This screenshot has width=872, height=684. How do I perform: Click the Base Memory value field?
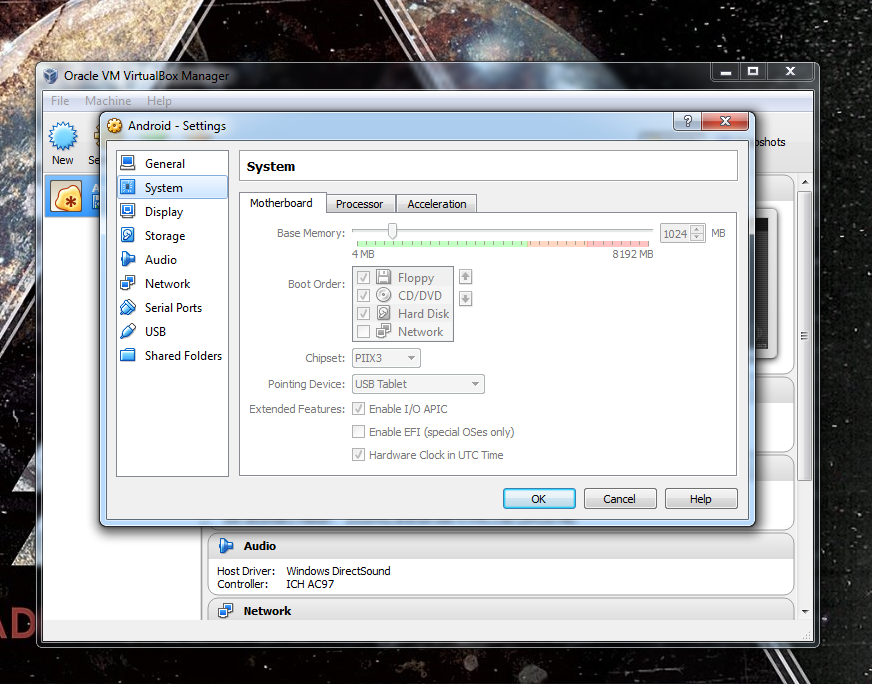tap(675, 234)
